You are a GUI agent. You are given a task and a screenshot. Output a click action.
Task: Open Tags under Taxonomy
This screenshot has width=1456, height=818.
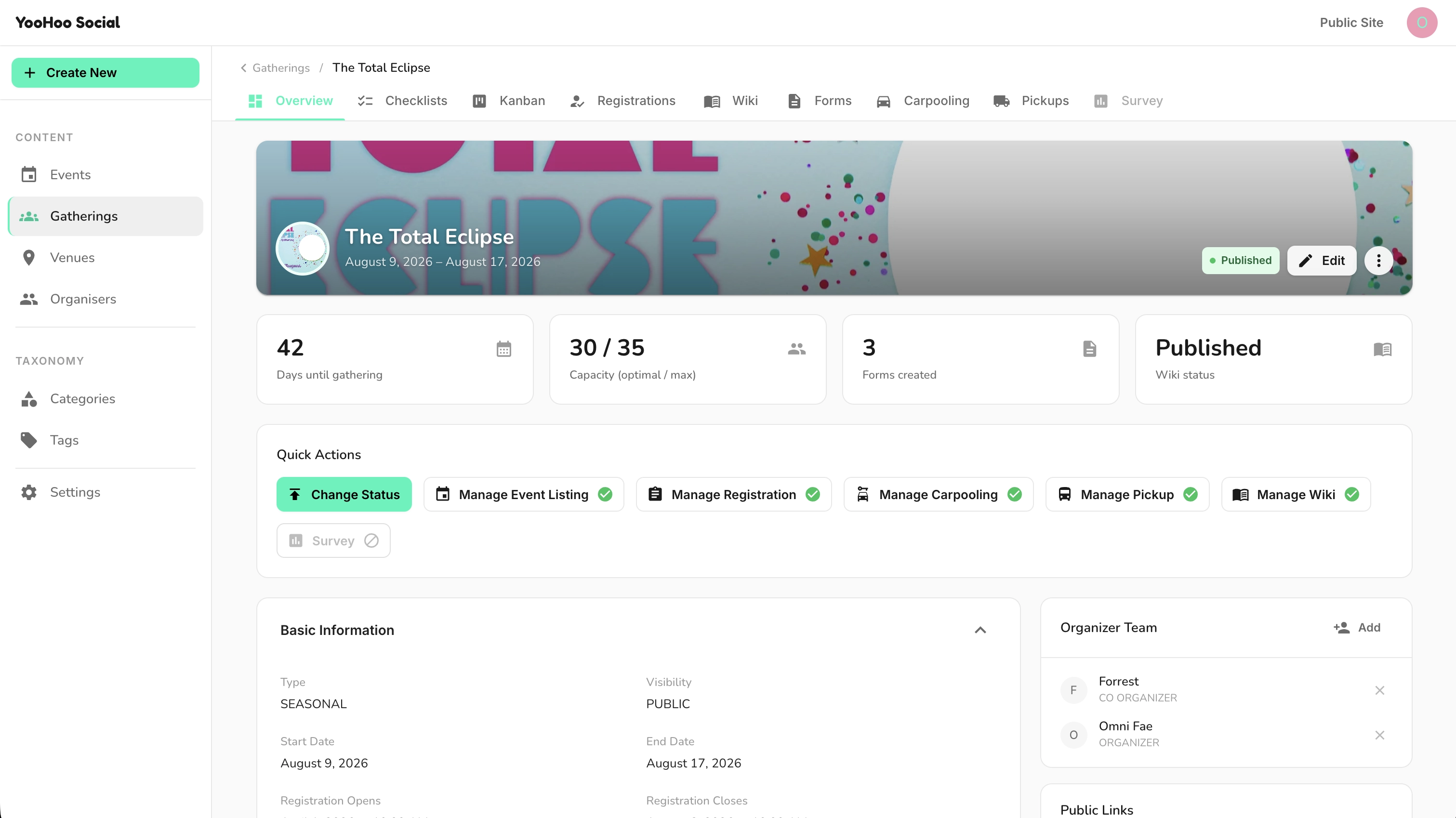point(106,440)
